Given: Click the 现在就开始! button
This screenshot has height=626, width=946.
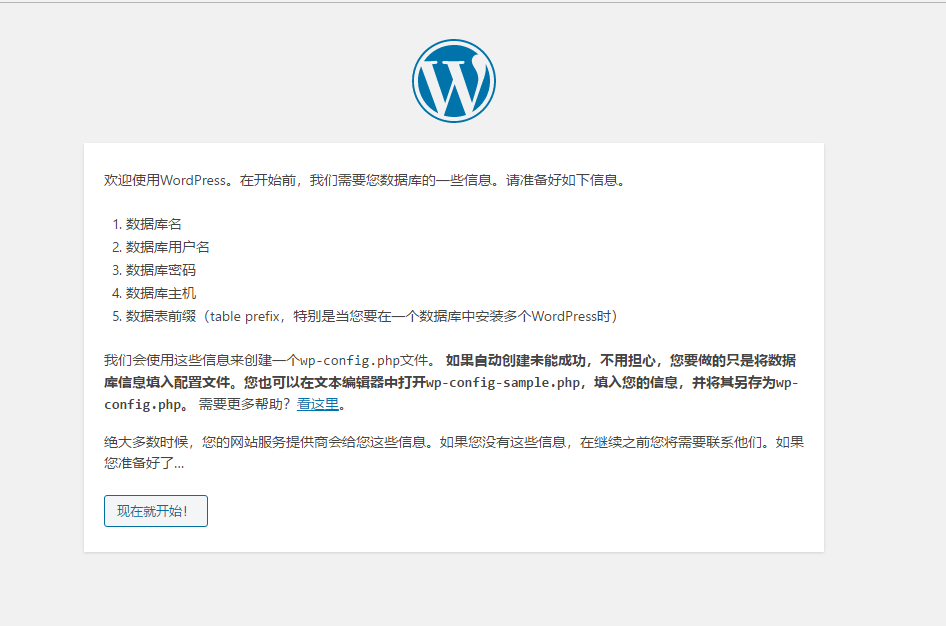Looking at the screenshot, I should [156, 511].
